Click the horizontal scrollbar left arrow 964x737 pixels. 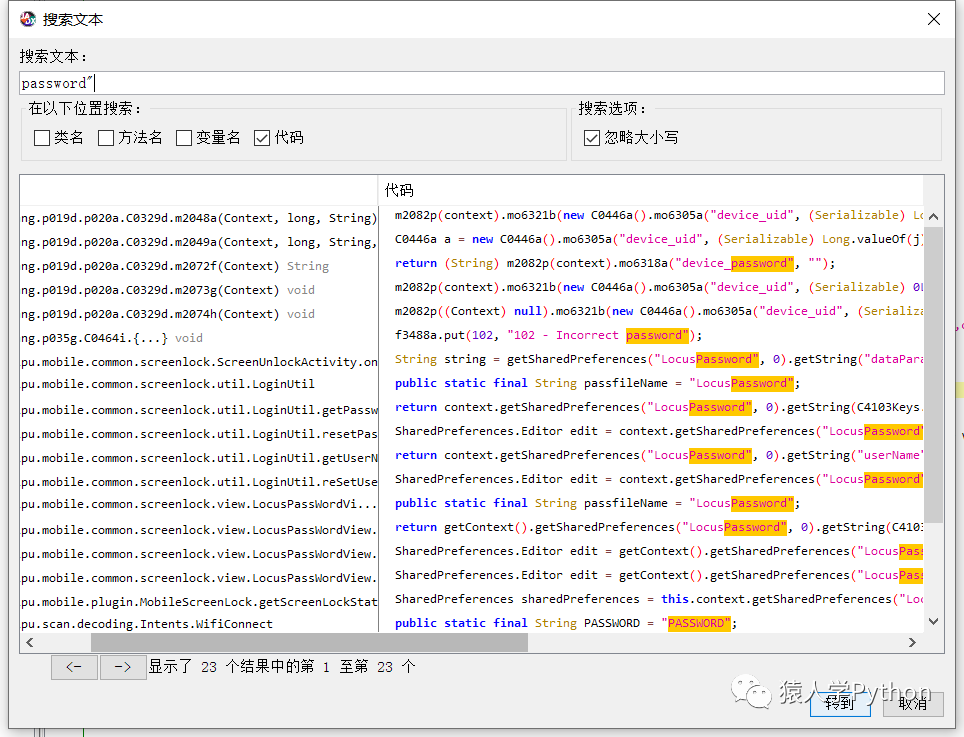point(30,642)
